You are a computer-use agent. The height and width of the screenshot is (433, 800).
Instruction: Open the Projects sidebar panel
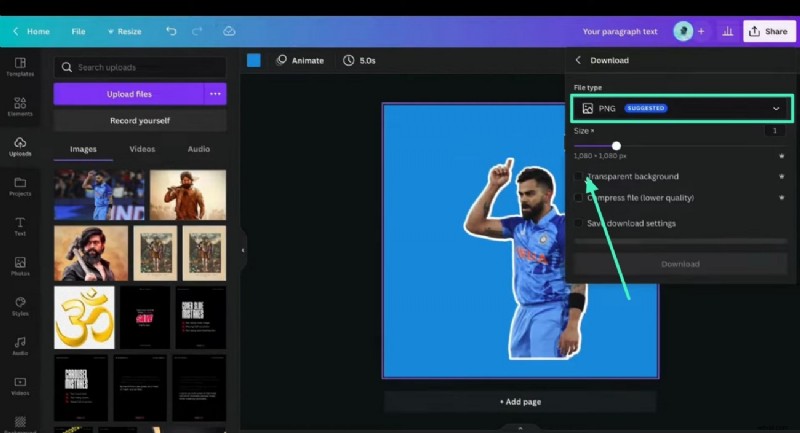point(20,187)
